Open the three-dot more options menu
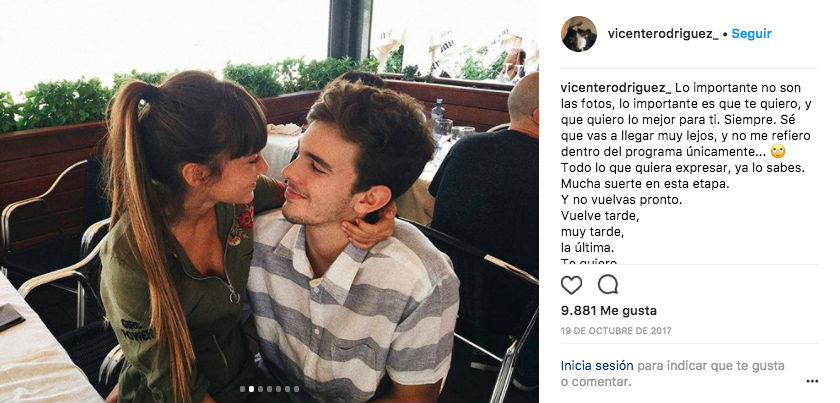 [x=812, y=382]
